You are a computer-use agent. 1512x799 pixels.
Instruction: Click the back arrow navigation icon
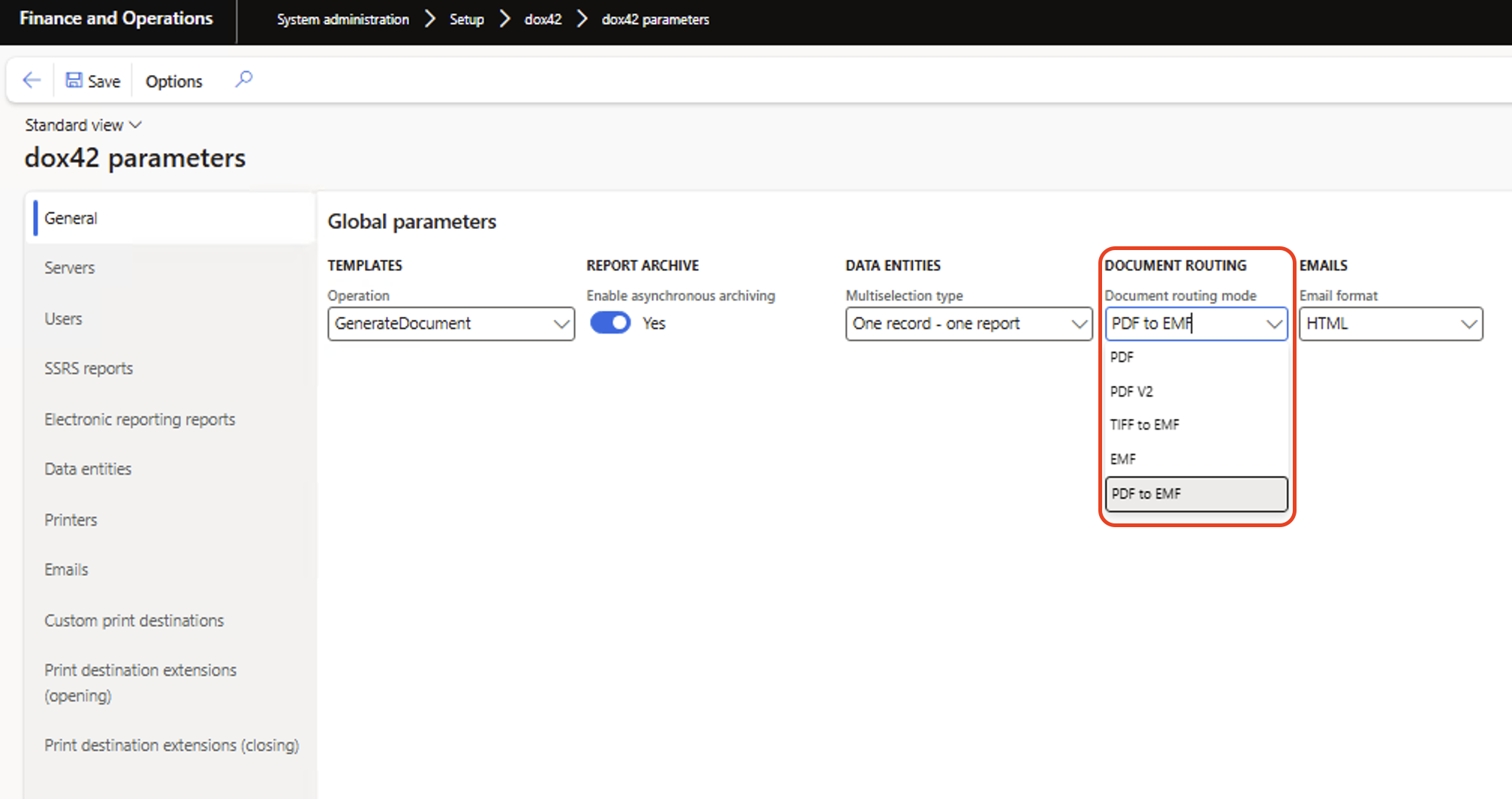[x=30, y=80]
